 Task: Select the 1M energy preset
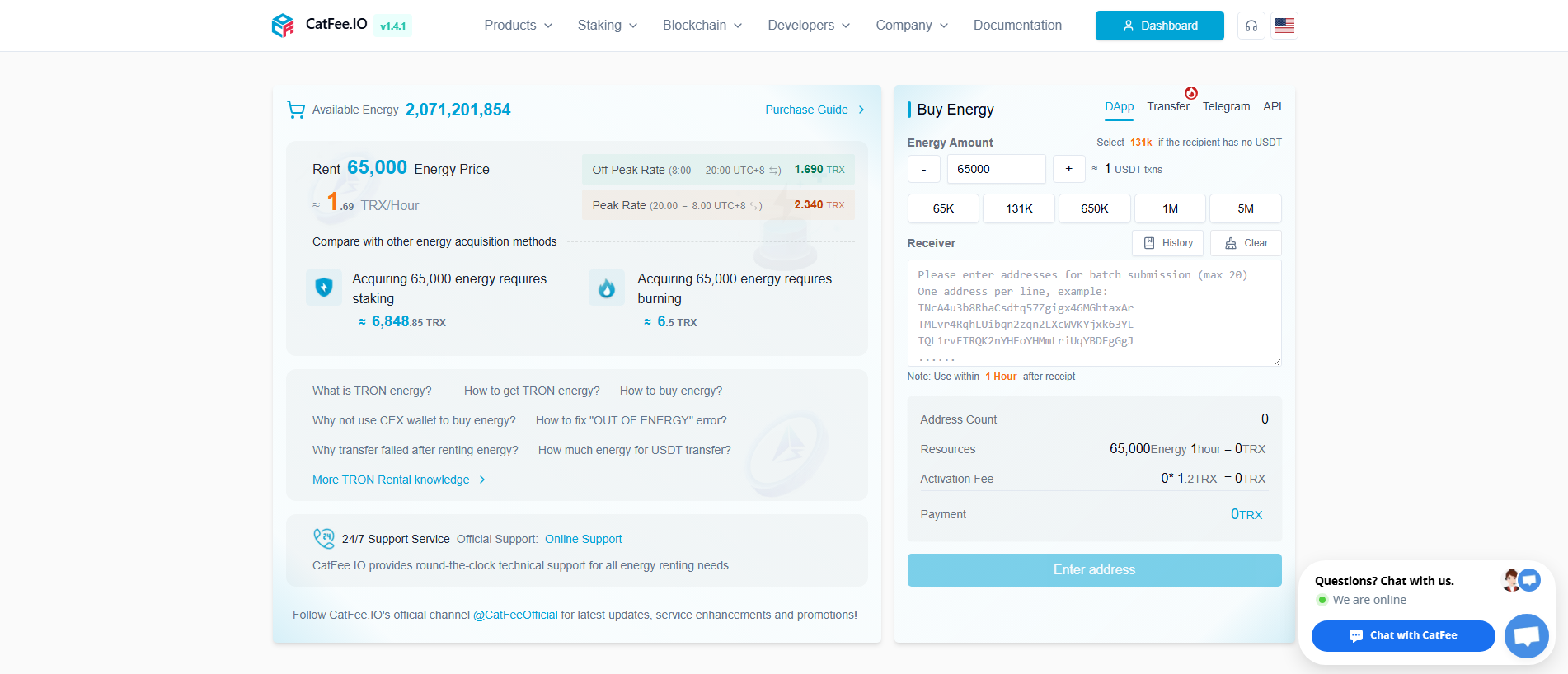[1170, 208]
